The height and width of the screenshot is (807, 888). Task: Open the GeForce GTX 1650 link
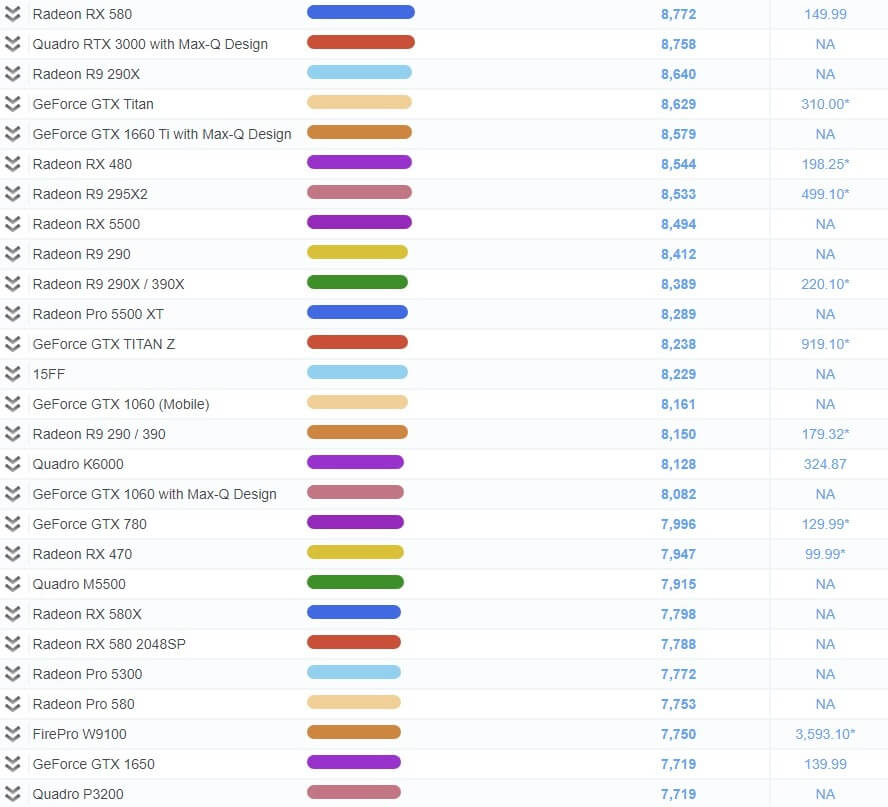(93, 765)
